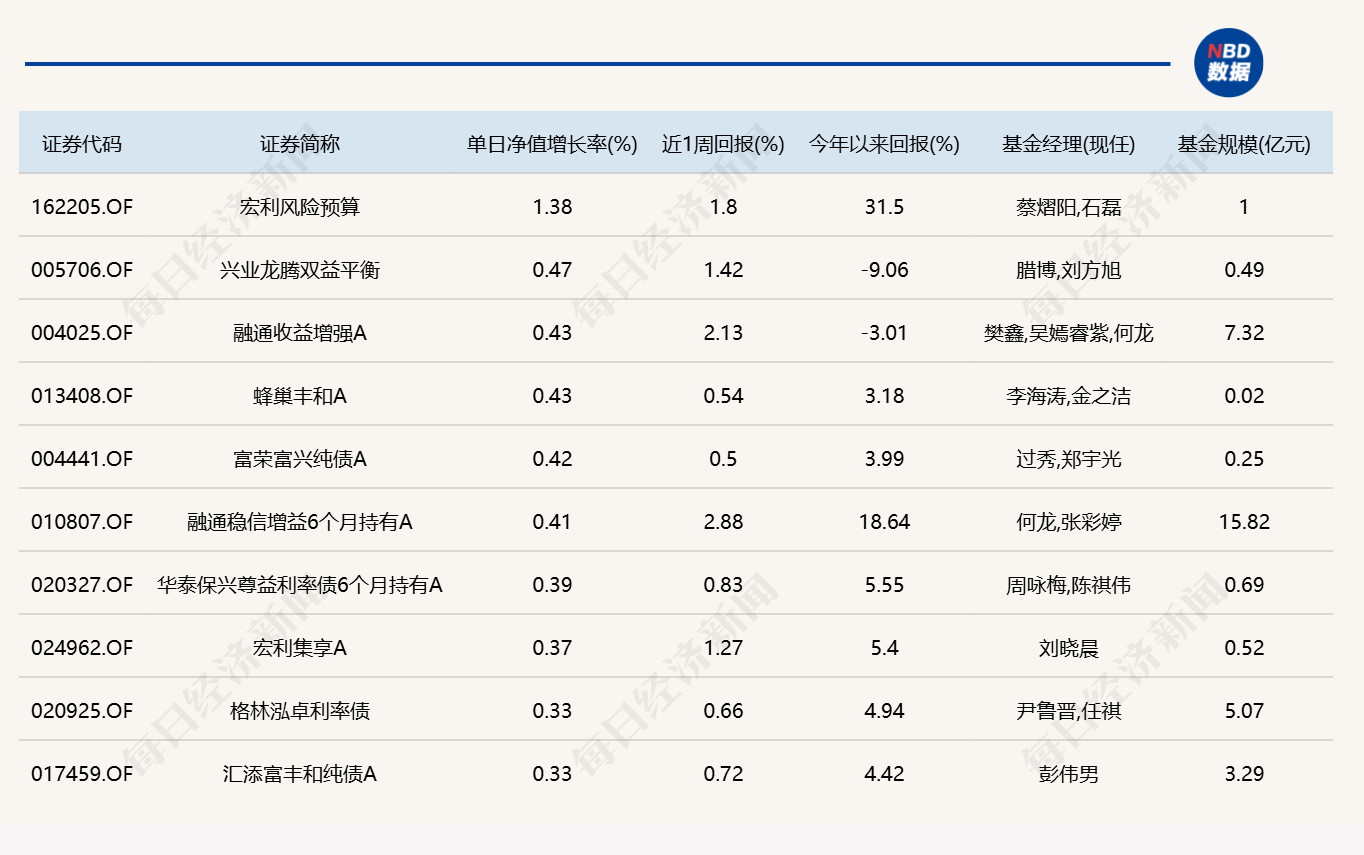Image resolution: width=1364 pixels, height=855 pixels.
Task: Click daily growth value 1.38
Action: (552, 207)
